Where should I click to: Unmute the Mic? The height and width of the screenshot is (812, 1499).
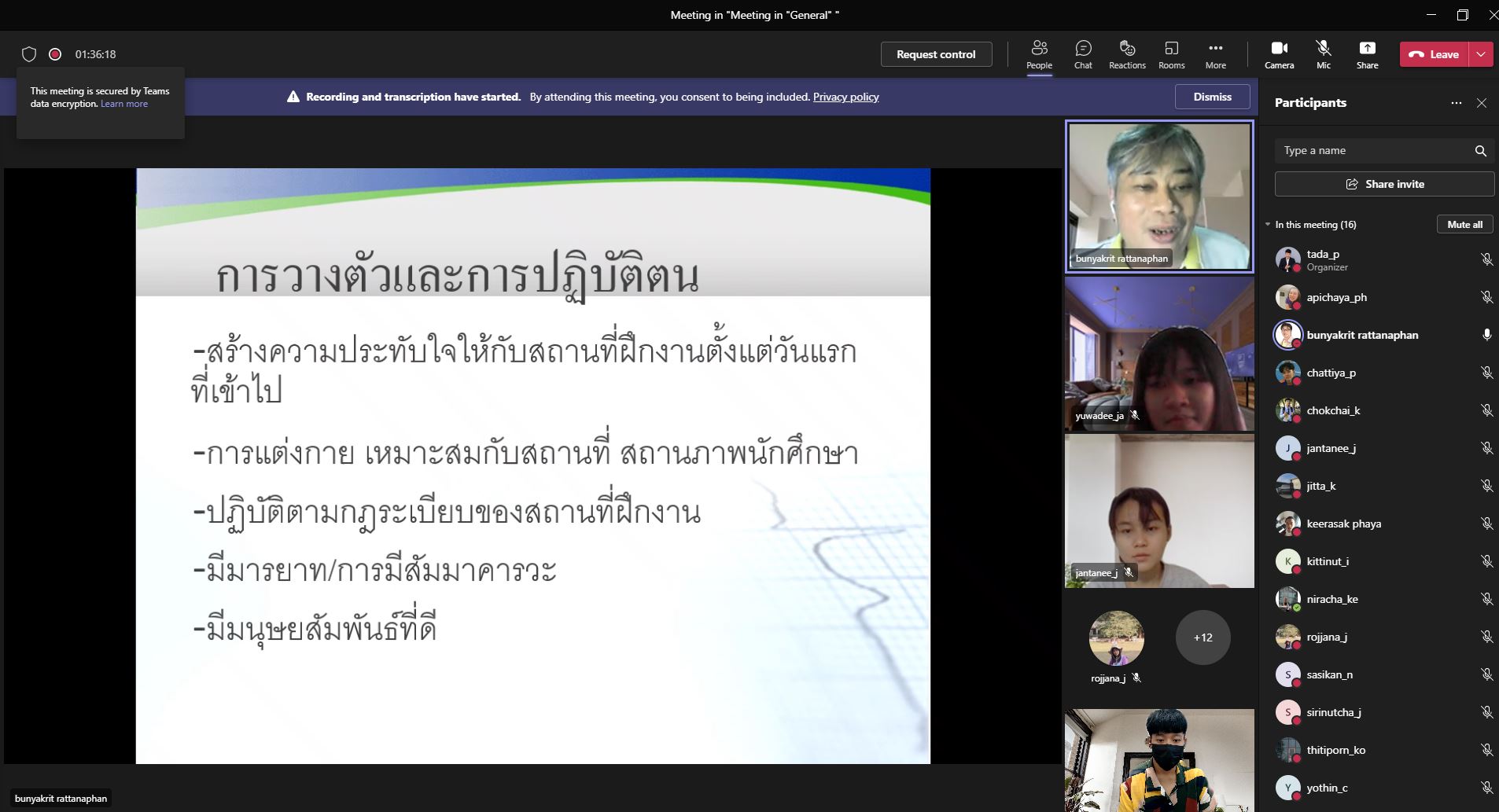tap(1324, 49)
